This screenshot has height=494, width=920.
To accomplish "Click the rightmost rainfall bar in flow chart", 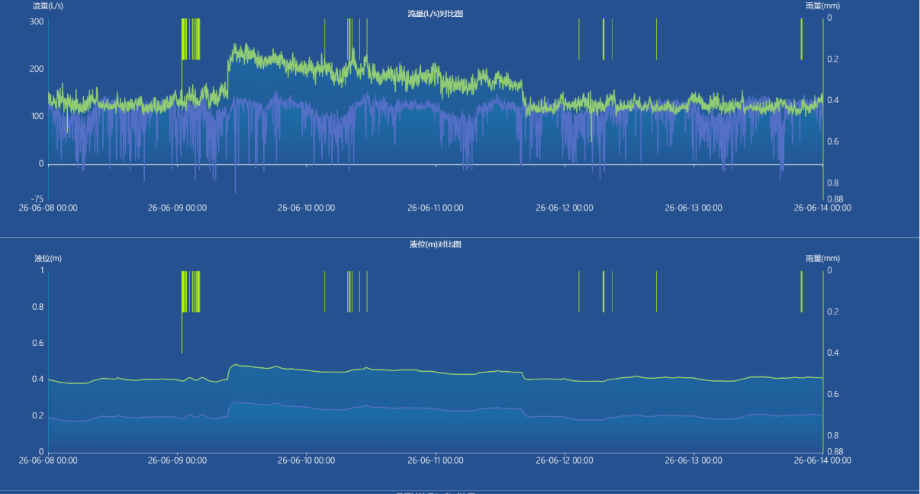I will 801,39.
